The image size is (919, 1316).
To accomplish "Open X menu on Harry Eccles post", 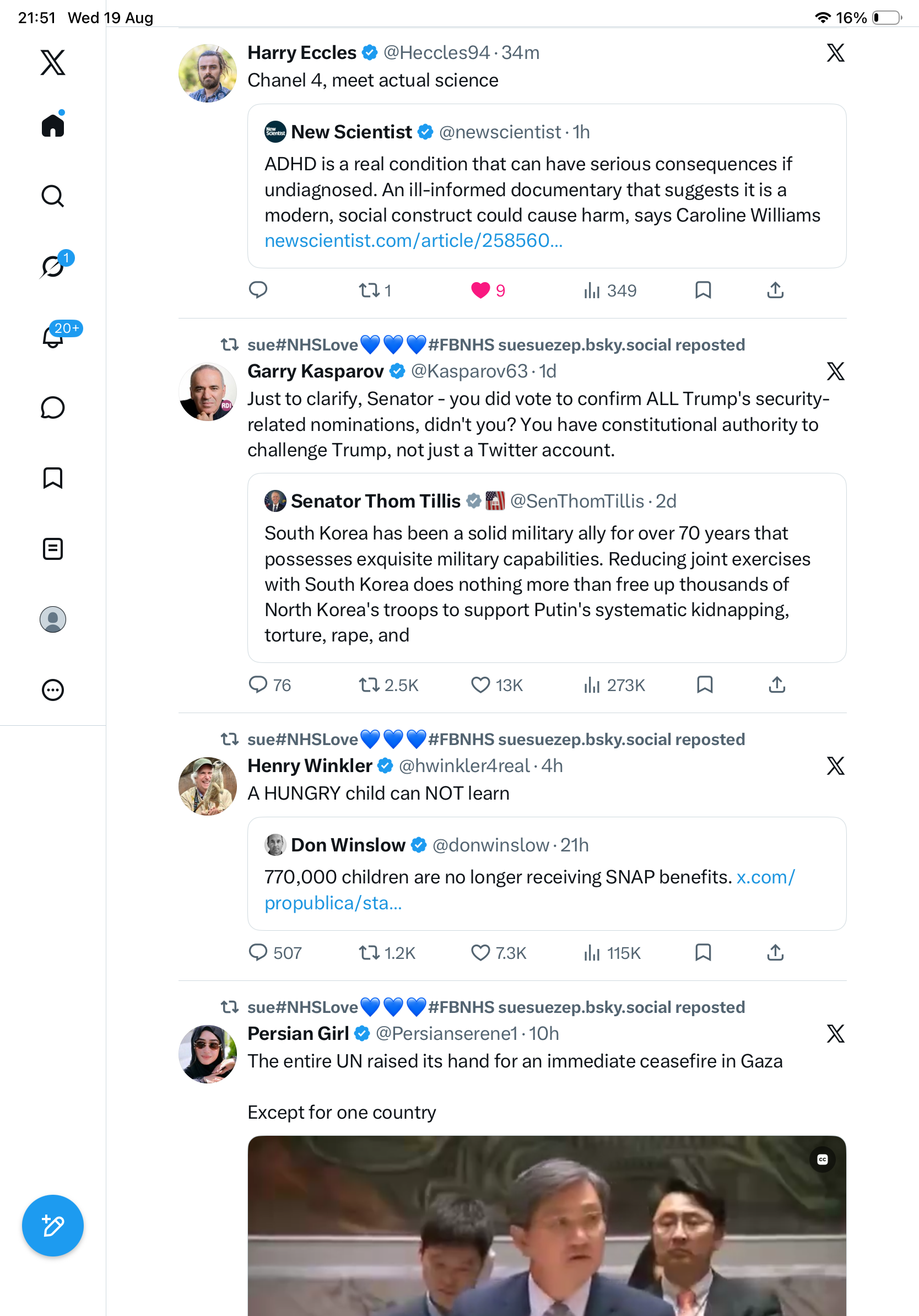I will tap(835, 53).
